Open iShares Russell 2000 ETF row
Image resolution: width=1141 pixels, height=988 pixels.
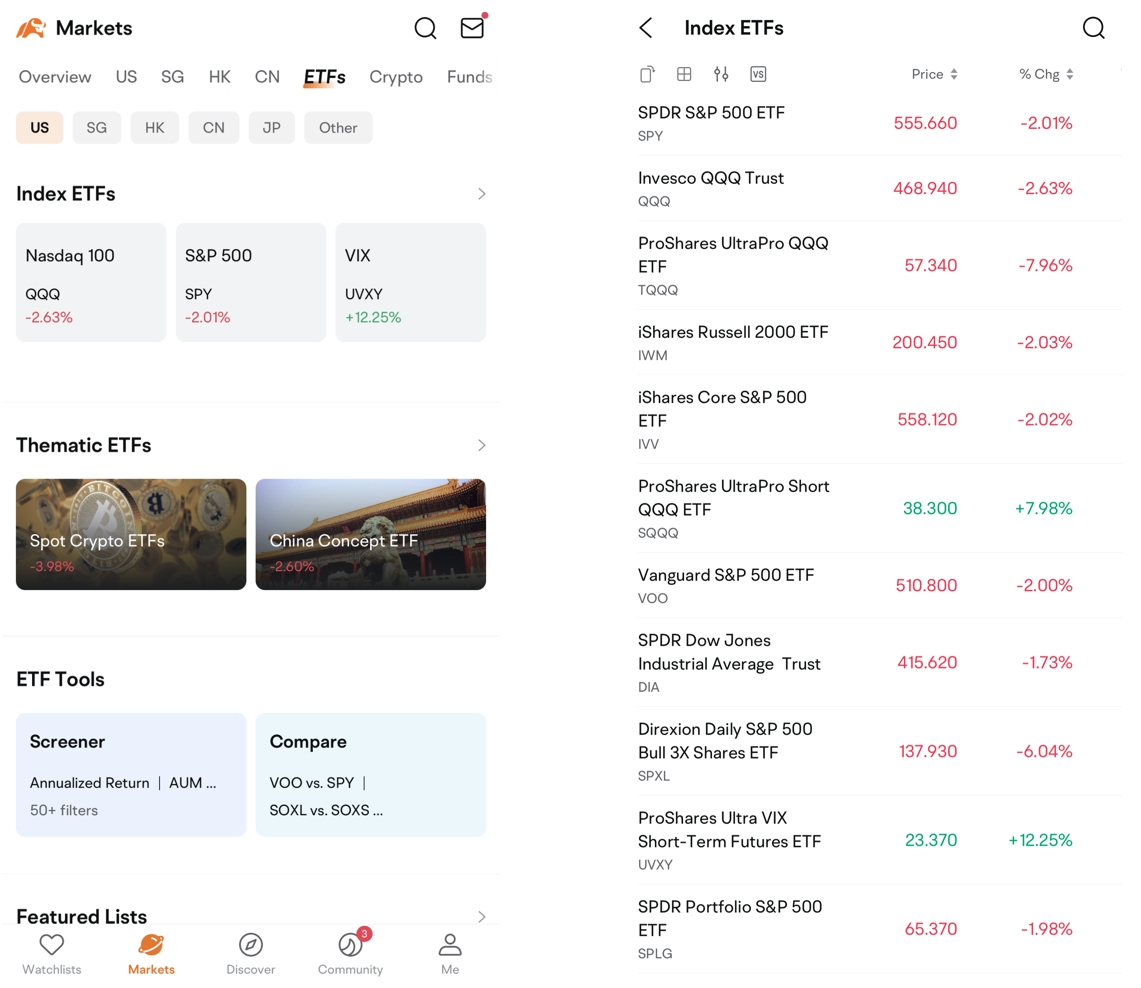[x=879, y=343]
